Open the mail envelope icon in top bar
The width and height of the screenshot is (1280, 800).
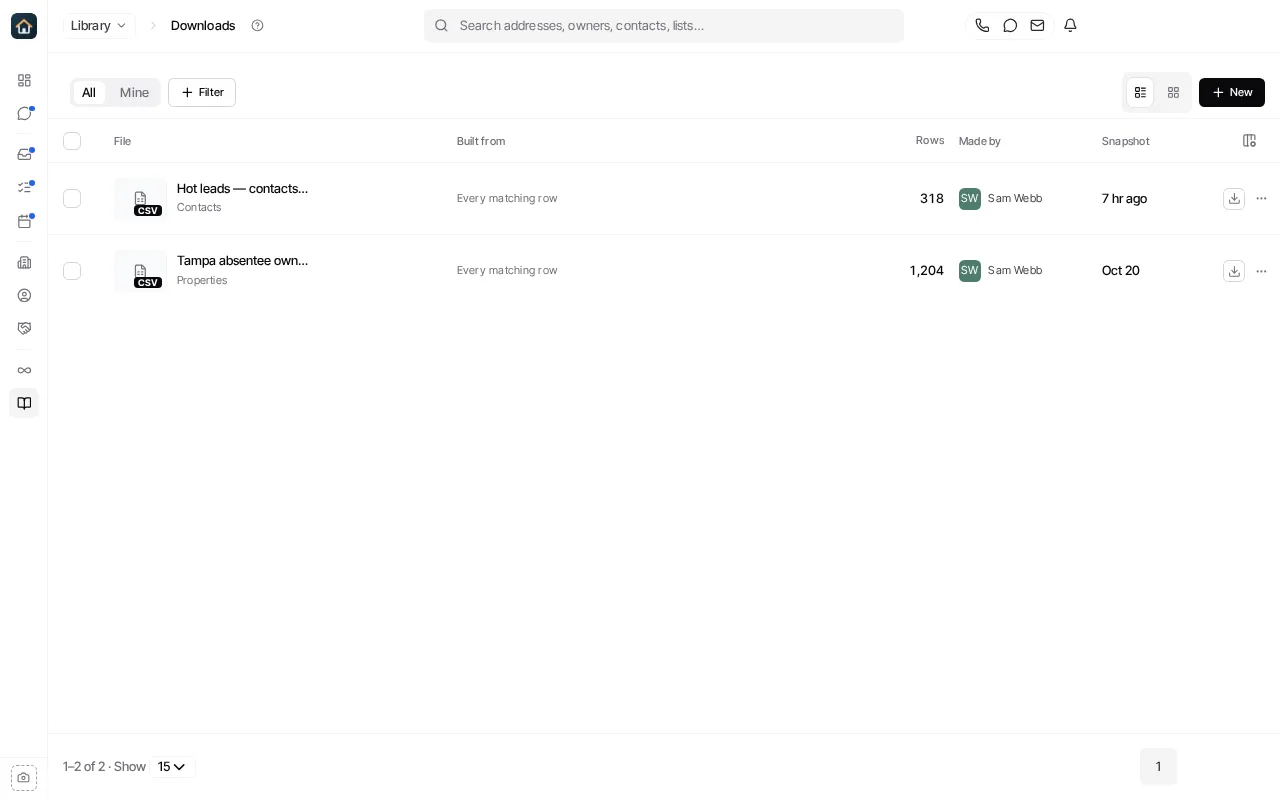(1038, 26)
